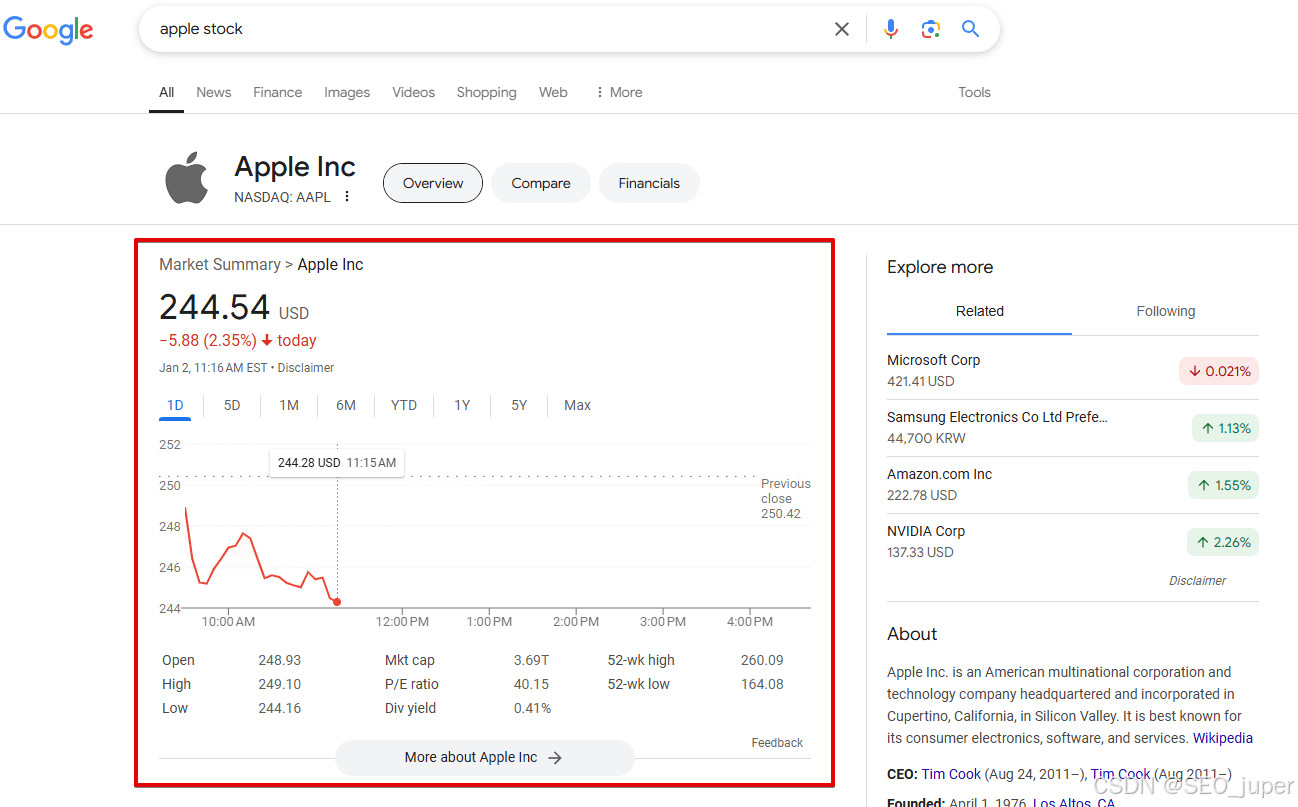This screenshot has width=1298, height=807.
Task: Switch to the All tab
Action: (x=167, y=92)
